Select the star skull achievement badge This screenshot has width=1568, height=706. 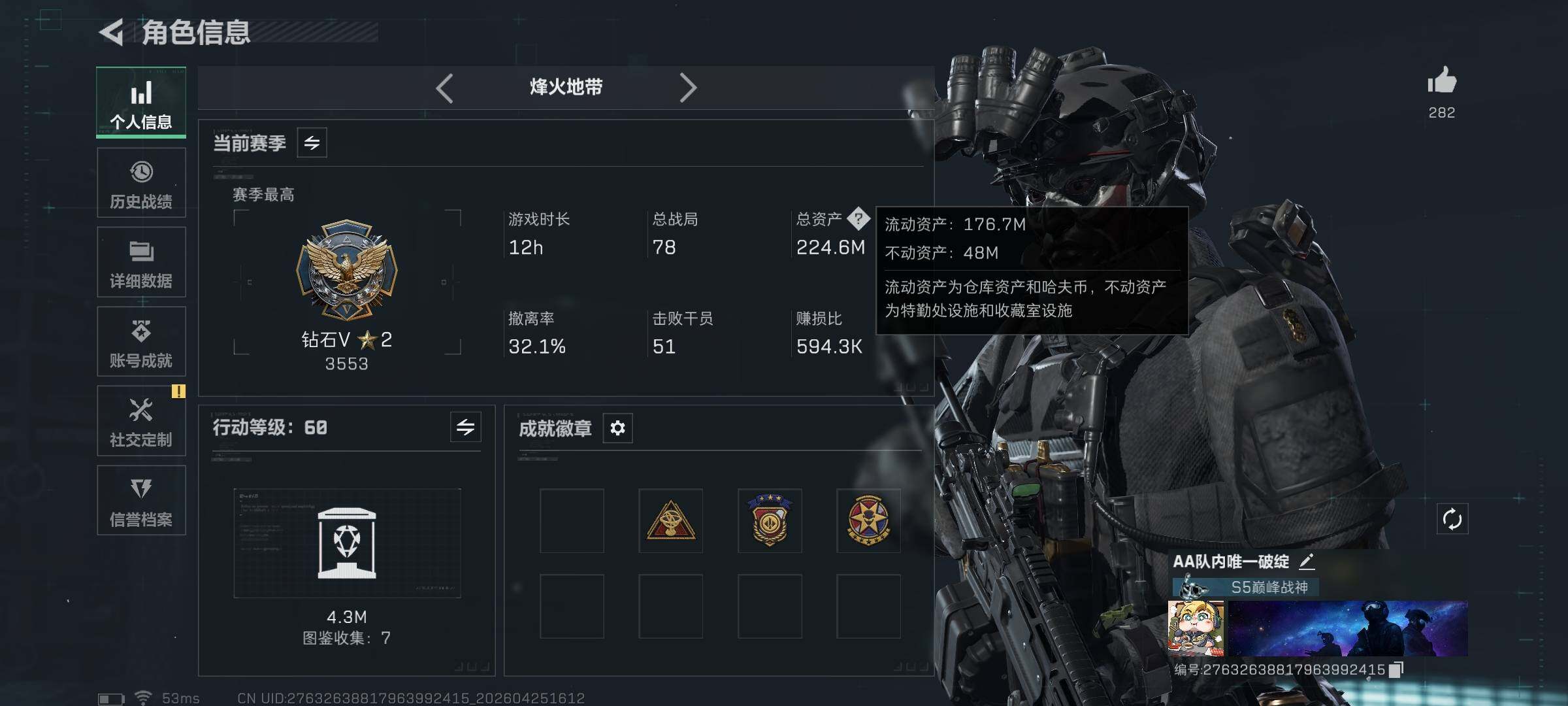[869, 521]
